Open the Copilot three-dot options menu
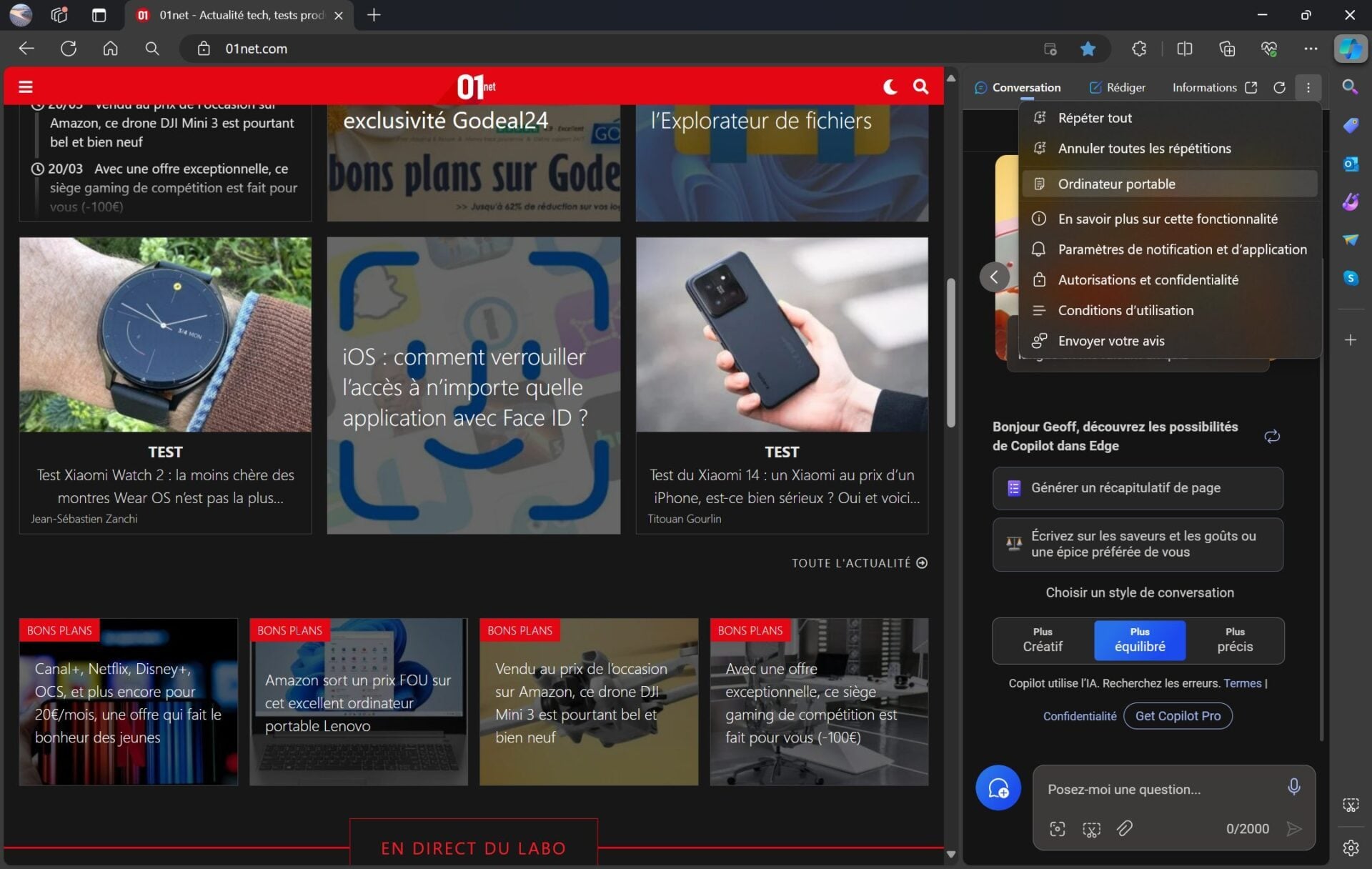Screen dimensions: 1372x869 click(1308, 87)
